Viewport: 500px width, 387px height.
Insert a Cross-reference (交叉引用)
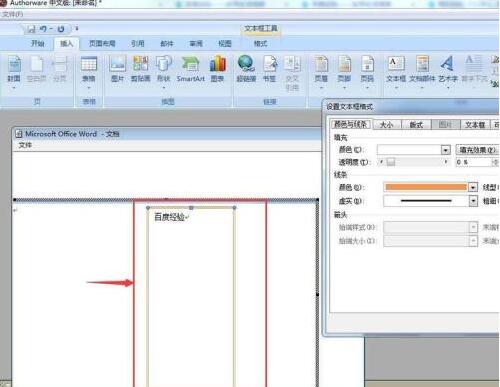pos(292,74)
